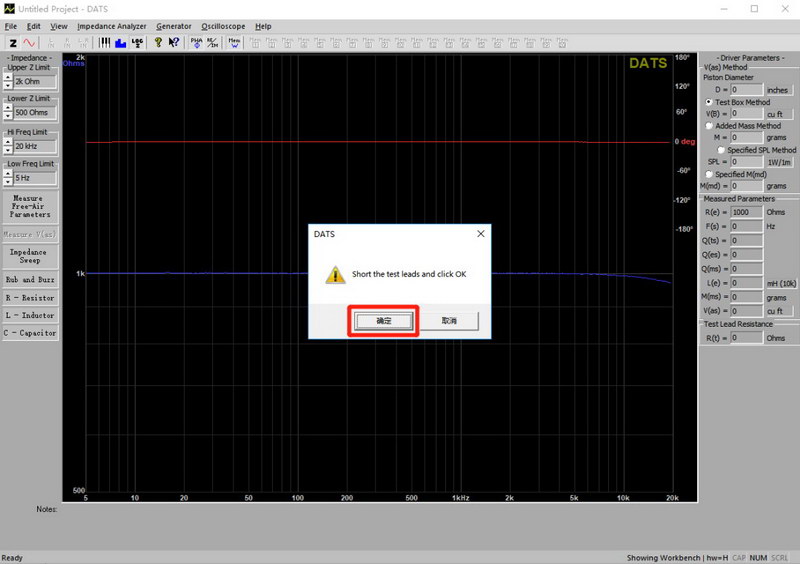Image resolution: width=800 pixels, height=564 pixels.
Task: Click the blue histogram toolbar icon
Action: pyautogui.click(x=120, y=43)
